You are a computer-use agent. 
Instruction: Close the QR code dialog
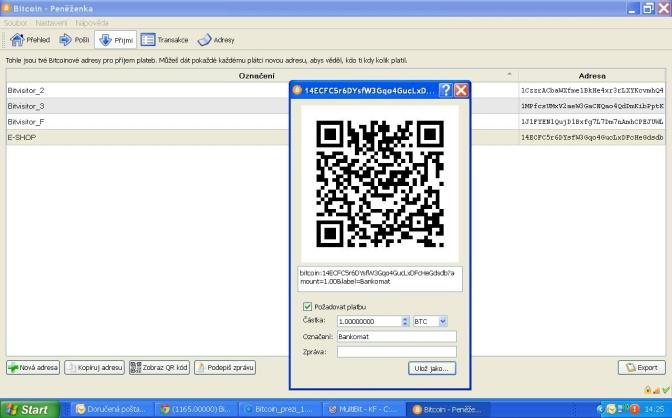pyautogui.click(x=461, y=90)
